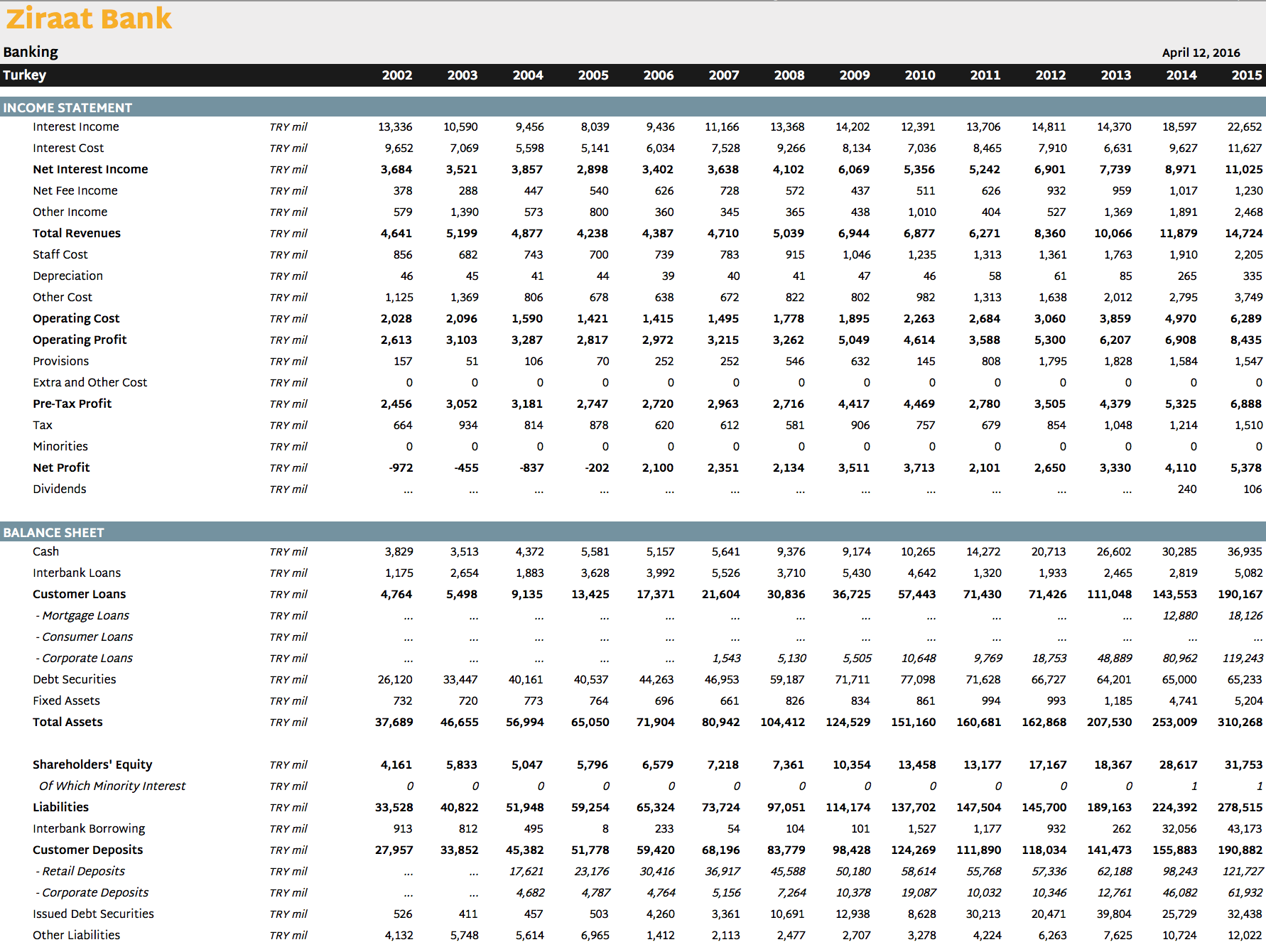This screenshot has width=1266, height=952.
Task: Click the Operating Cost row label
Action: 76,319
